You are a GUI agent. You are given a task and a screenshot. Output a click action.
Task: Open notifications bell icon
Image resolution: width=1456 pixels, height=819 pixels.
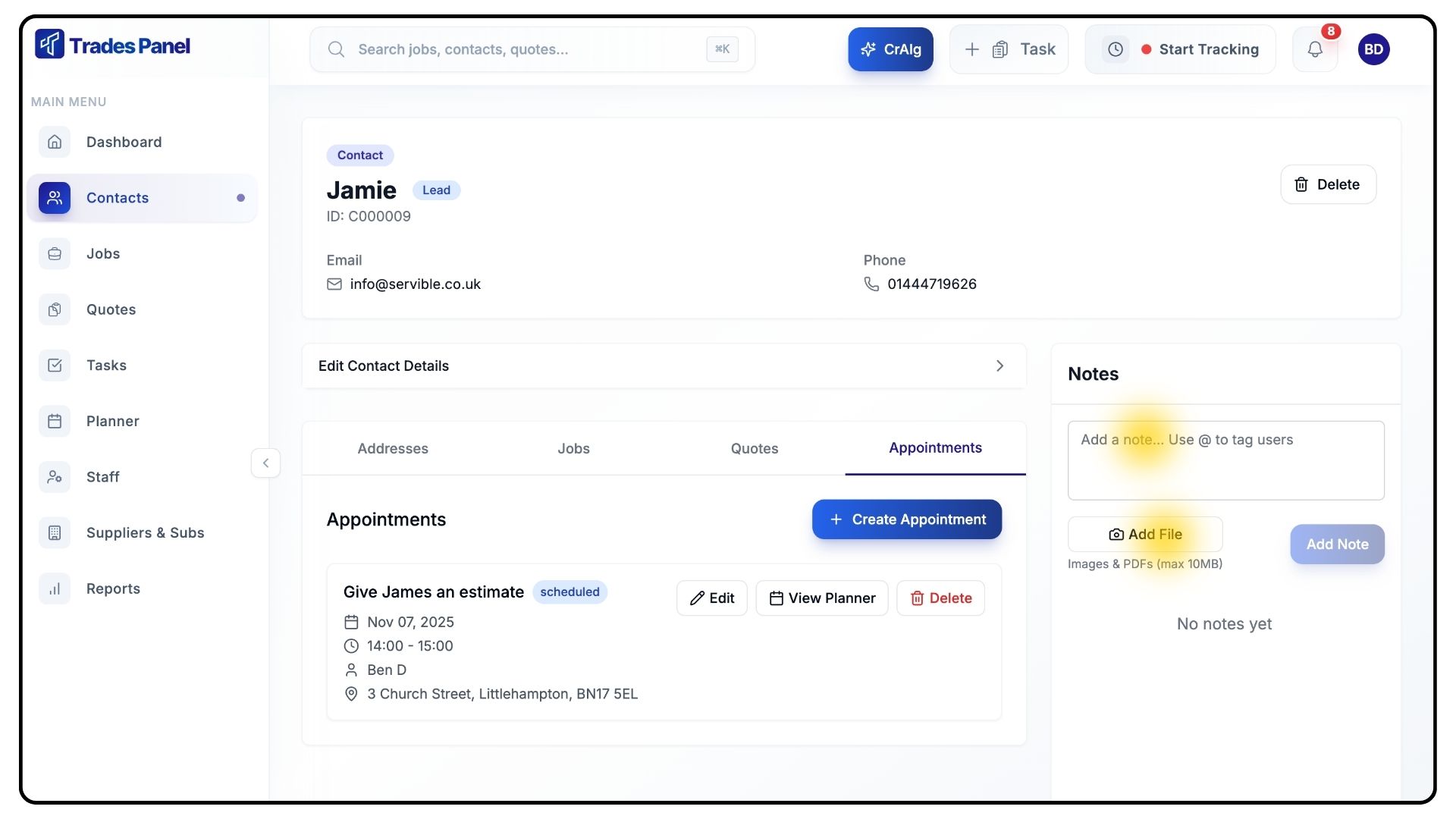(x=1315, y=49)
